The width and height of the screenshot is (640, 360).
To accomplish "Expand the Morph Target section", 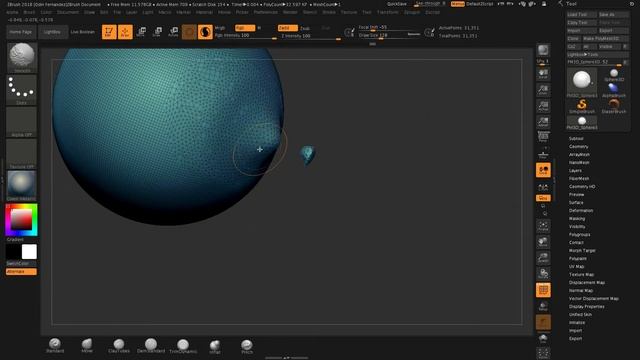I will [x=582, y=251].
